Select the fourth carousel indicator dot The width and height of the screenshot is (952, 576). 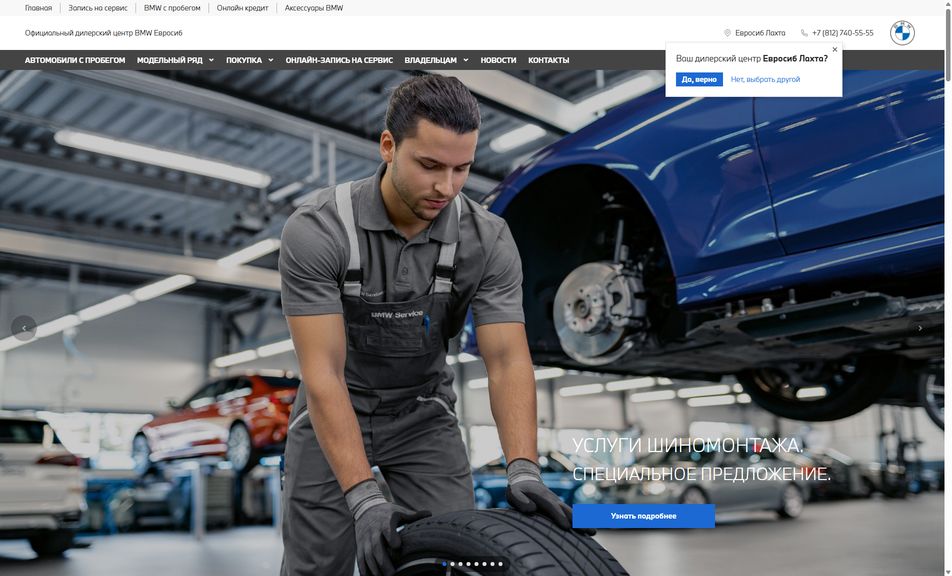pos(468,564)
